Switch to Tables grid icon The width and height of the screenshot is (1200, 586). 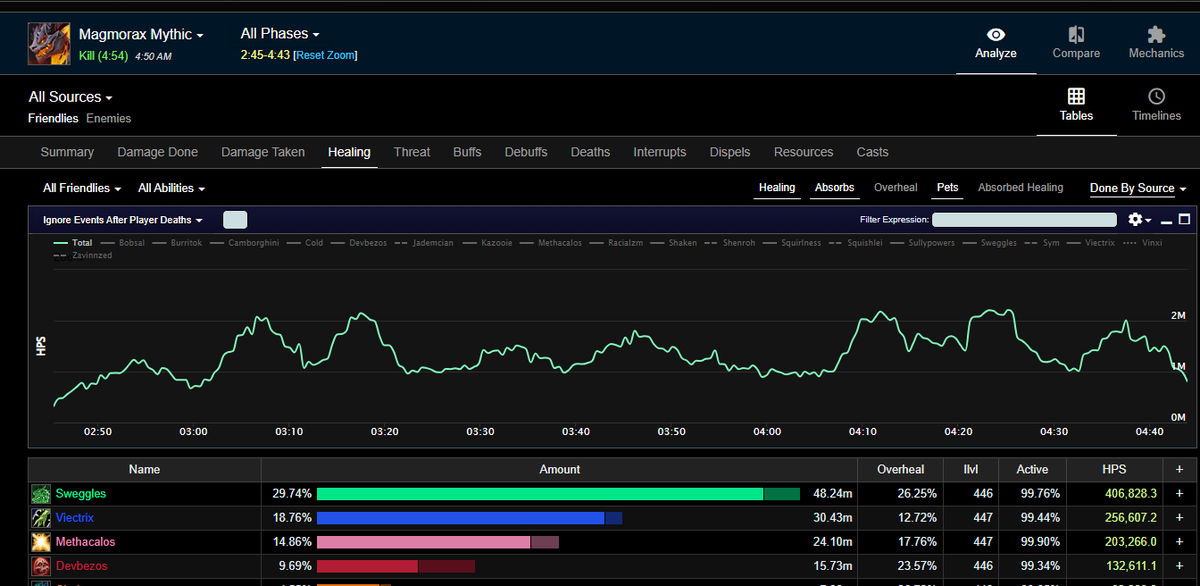(x=1076, y=96)
